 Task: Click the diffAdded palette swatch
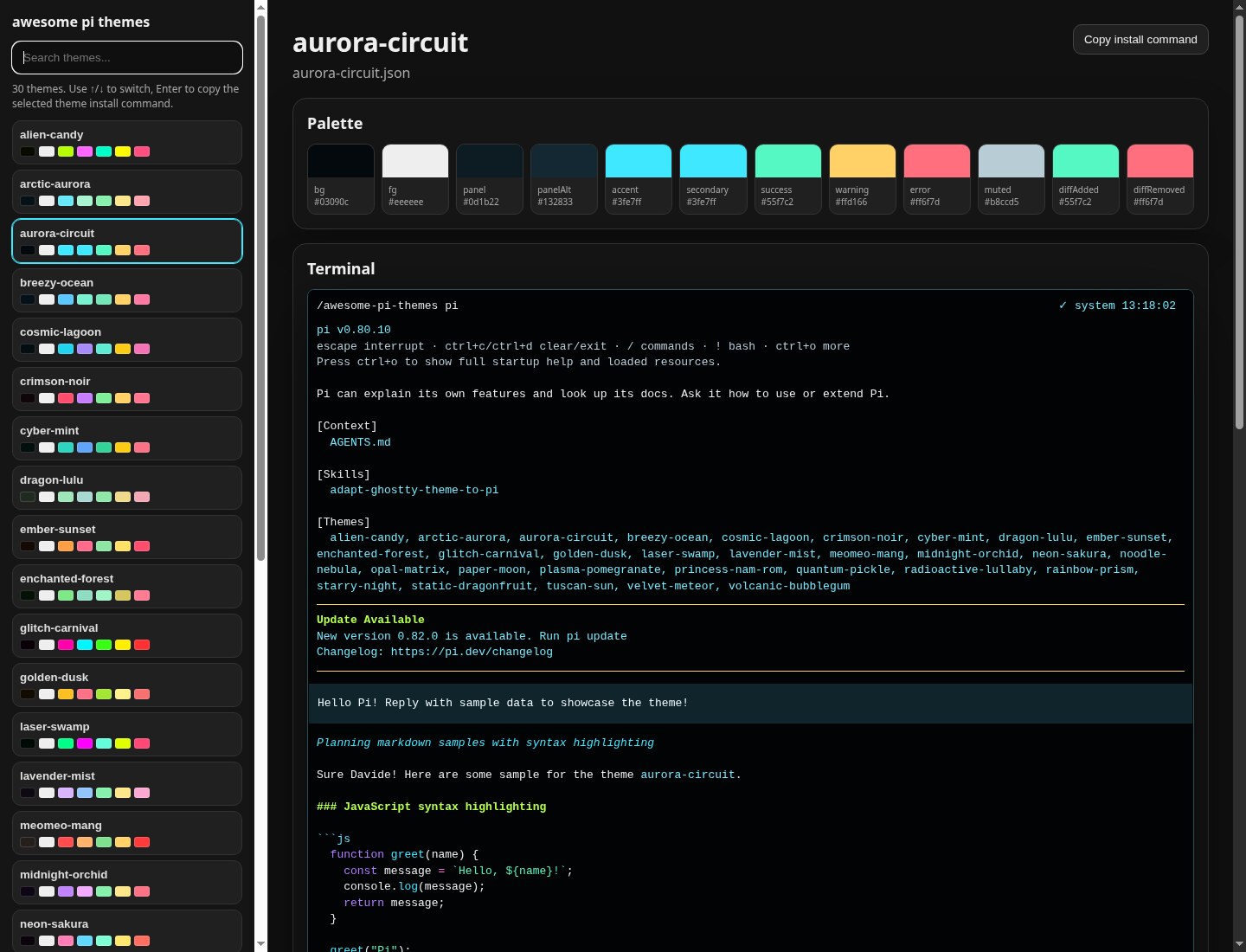(1086, 179)
